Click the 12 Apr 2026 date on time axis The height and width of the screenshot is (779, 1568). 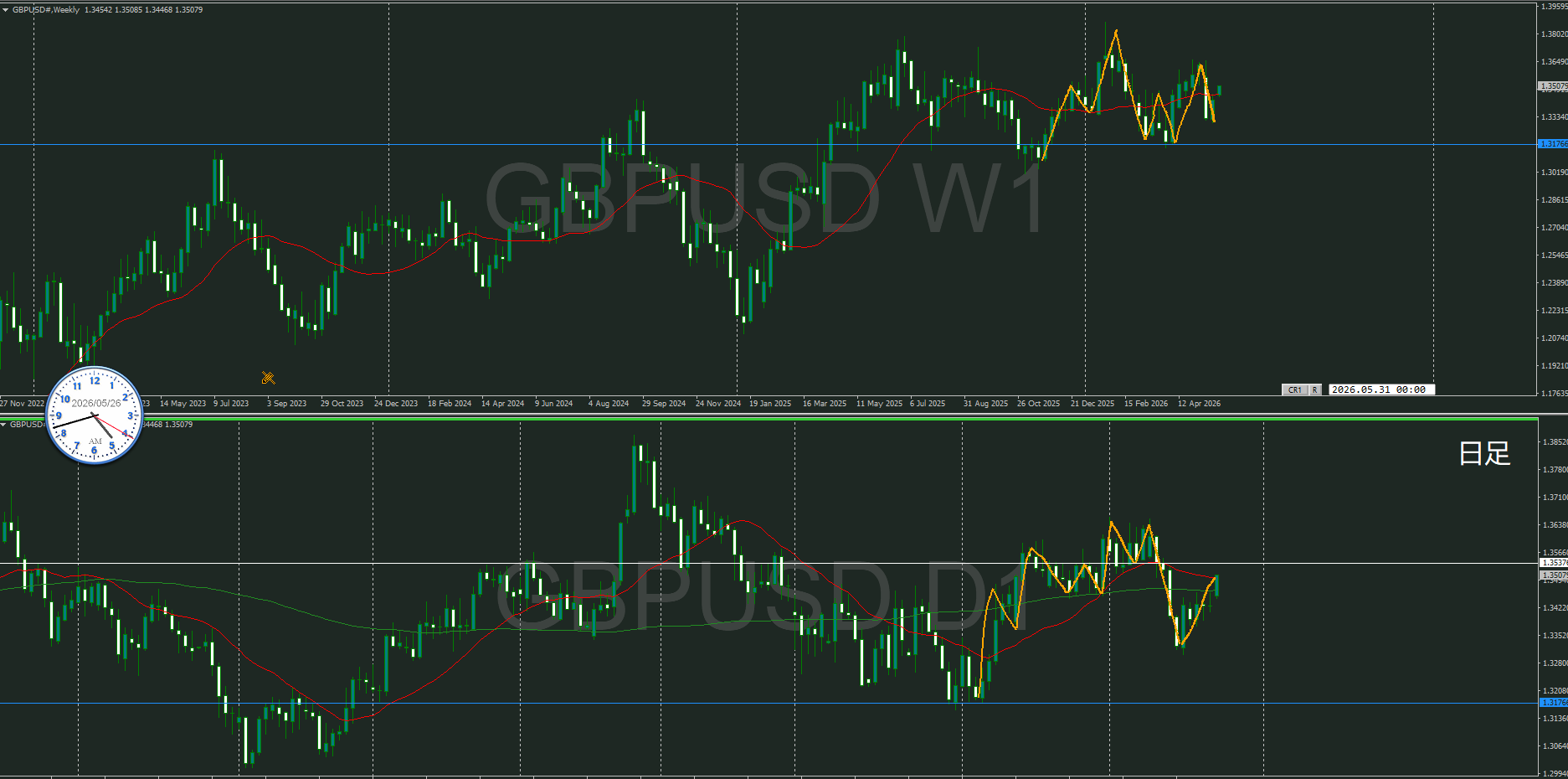click(x=1199, y=403)
